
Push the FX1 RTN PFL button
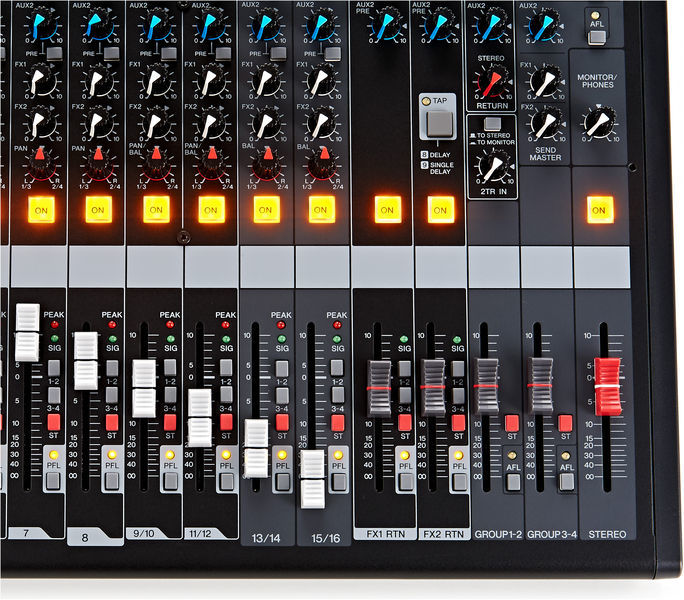pyautogui.click(x=405, y=481)
